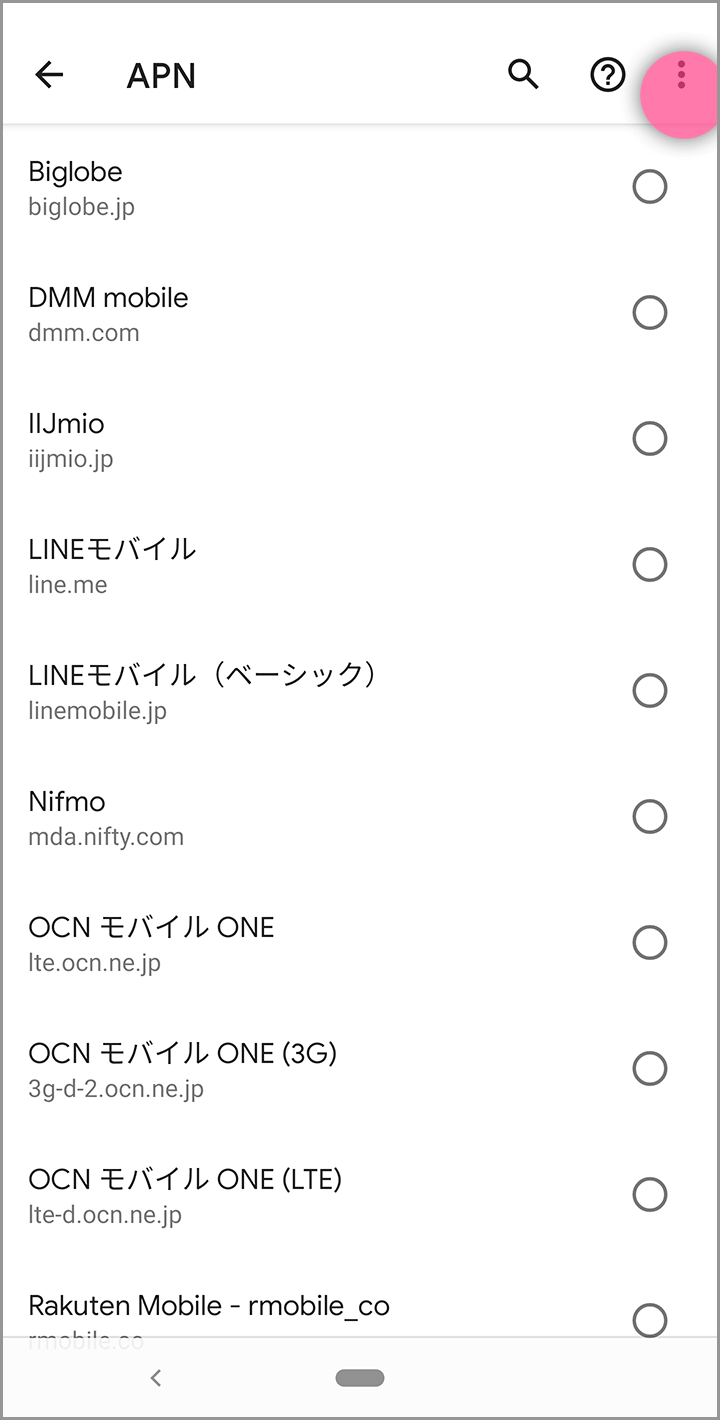Choose the IIJmio APN radio button
The image size is (720, 1420).
(x=650, y=439)
